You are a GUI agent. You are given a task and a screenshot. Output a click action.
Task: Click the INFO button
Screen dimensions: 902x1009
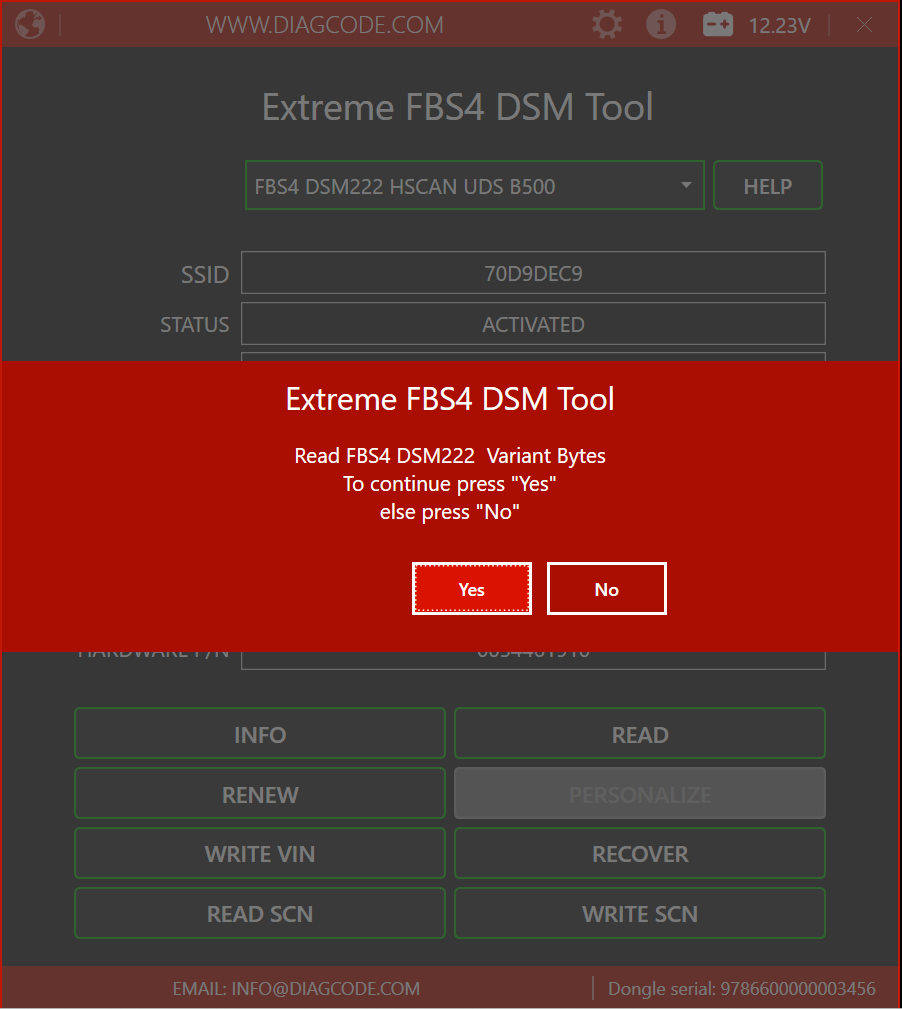[x=260, y=734]
